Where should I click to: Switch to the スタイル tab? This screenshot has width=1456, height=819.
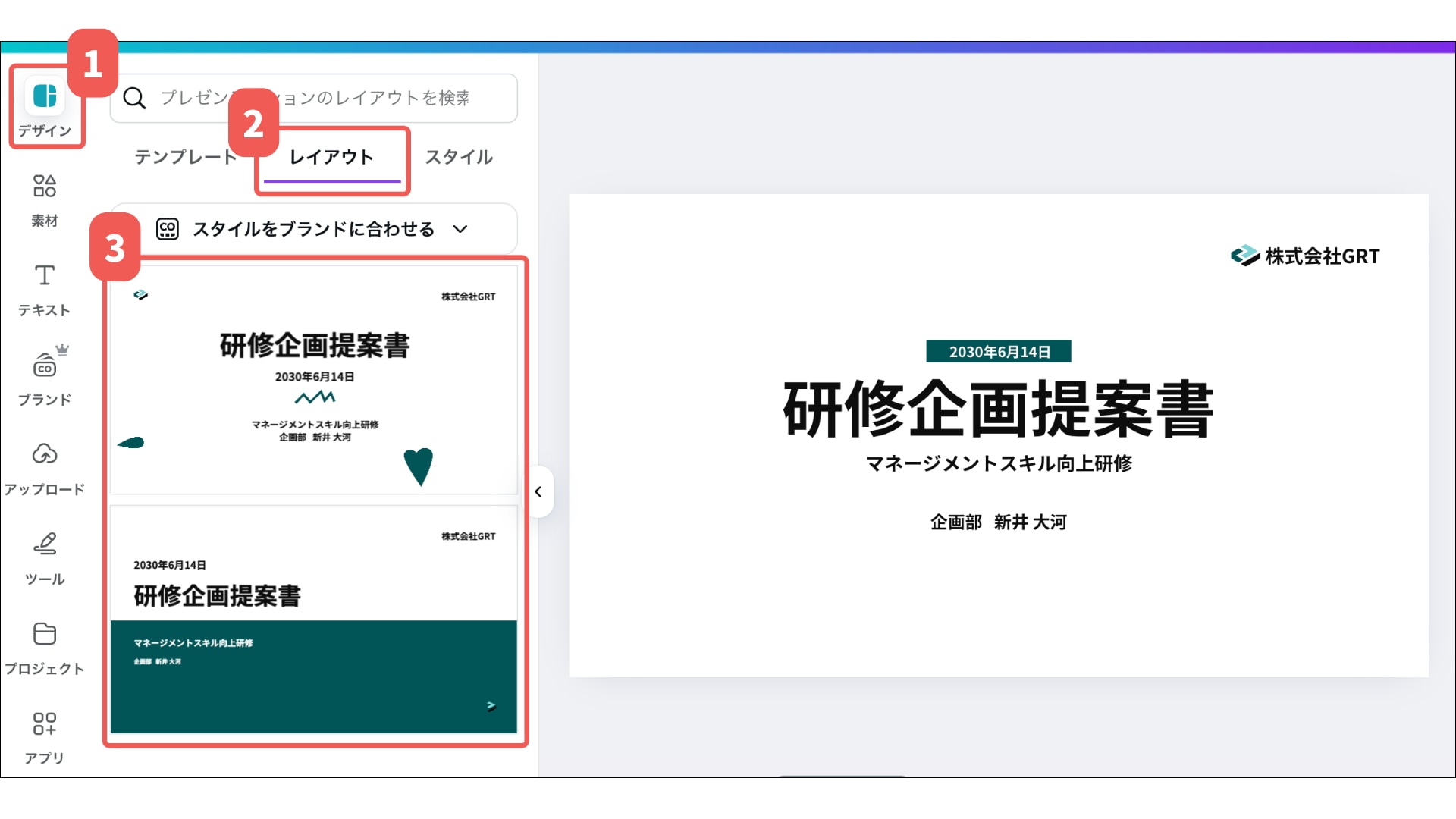[459, 157]
